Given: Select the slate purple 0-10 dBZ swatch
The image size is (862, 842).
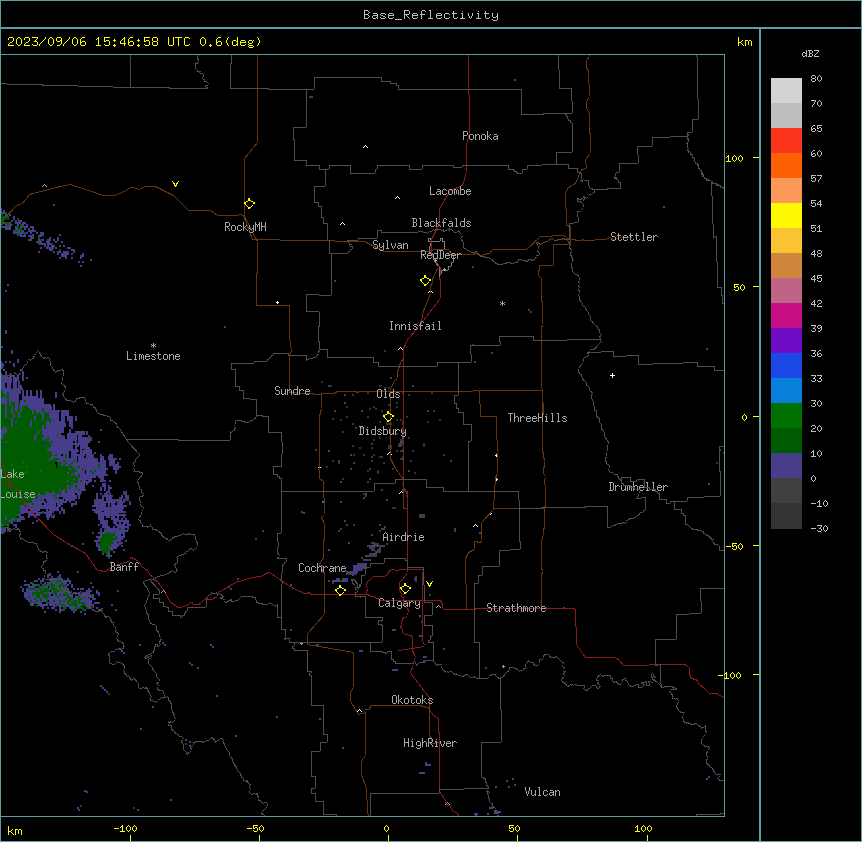Looking at the screenshot, I should tap(786, 466).
